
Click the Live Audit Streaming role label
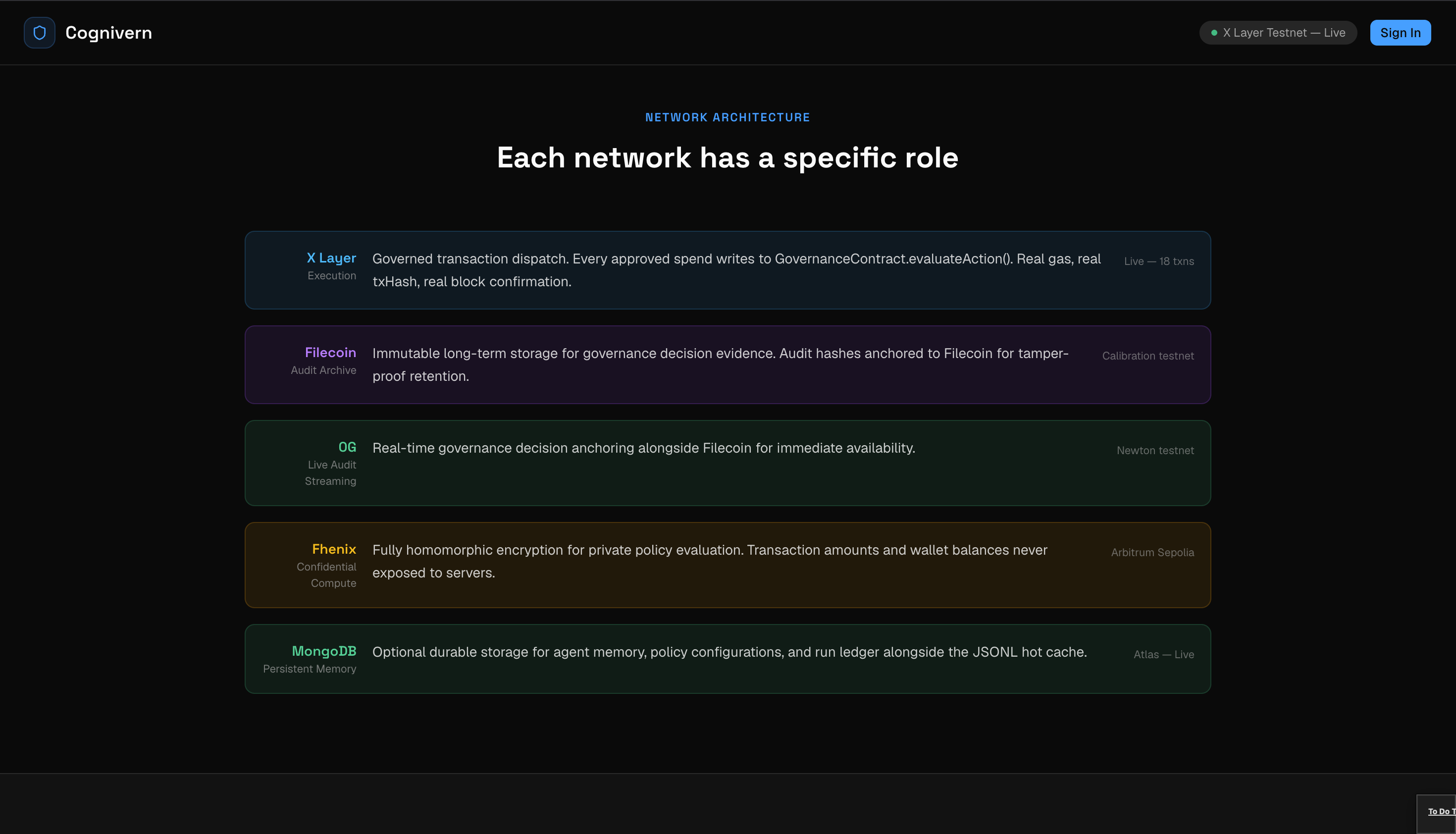click(330, 472)
